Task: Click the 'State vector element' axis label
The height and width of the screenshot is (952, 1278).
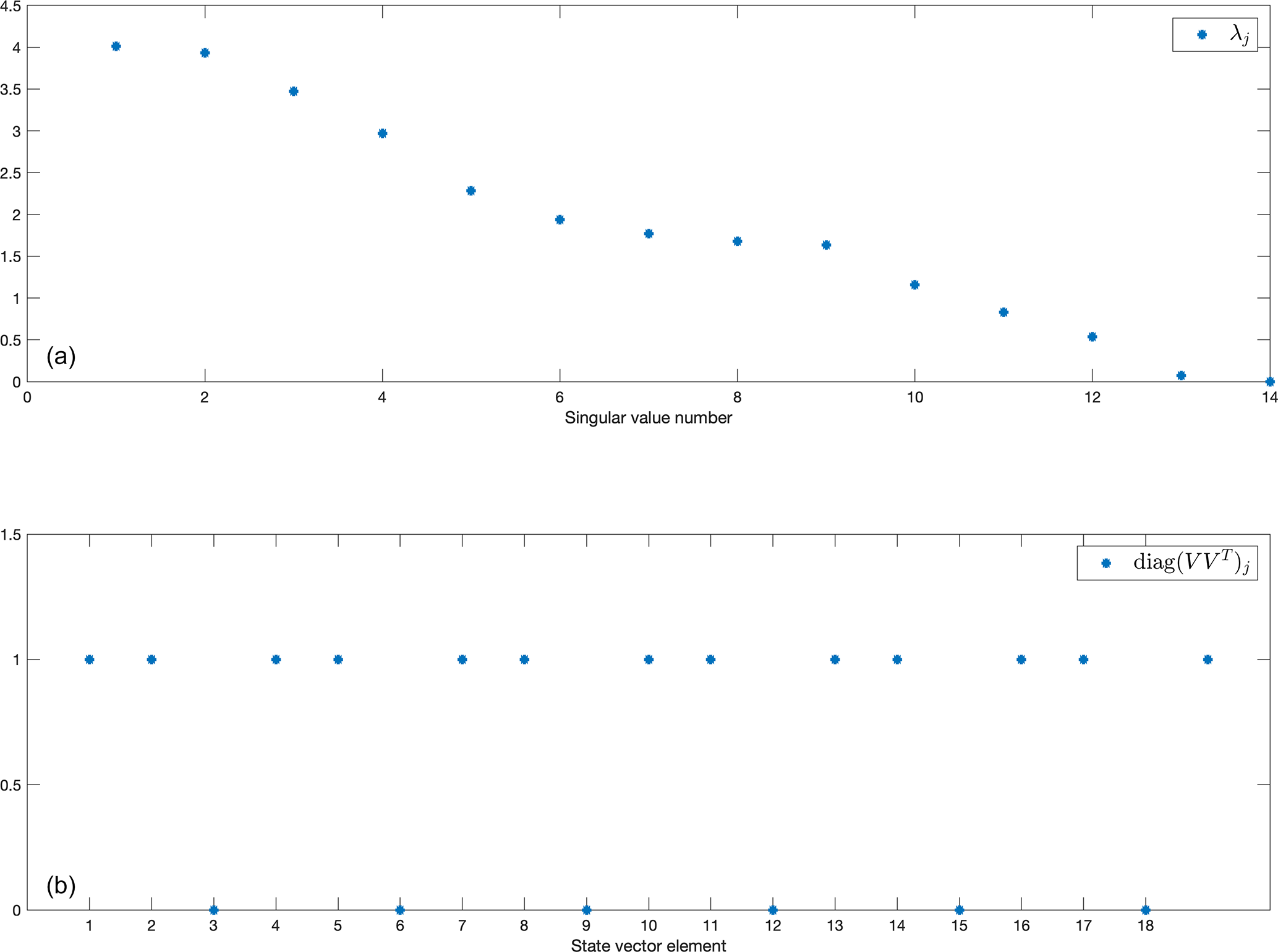Action: (x=648, y=945)
